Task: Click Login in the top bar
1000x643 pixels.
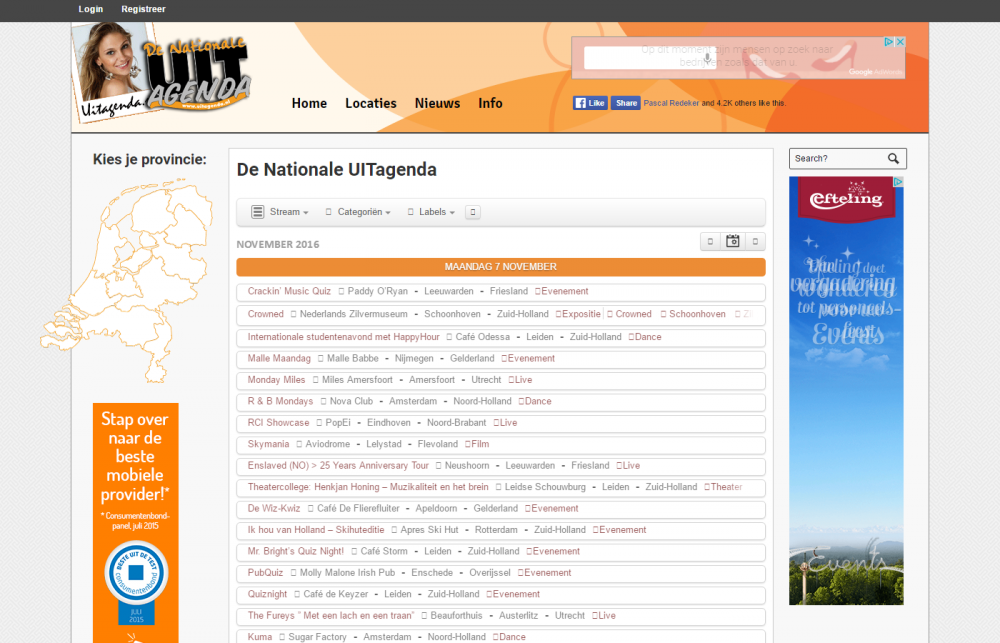Action: (x=91, y=9)
